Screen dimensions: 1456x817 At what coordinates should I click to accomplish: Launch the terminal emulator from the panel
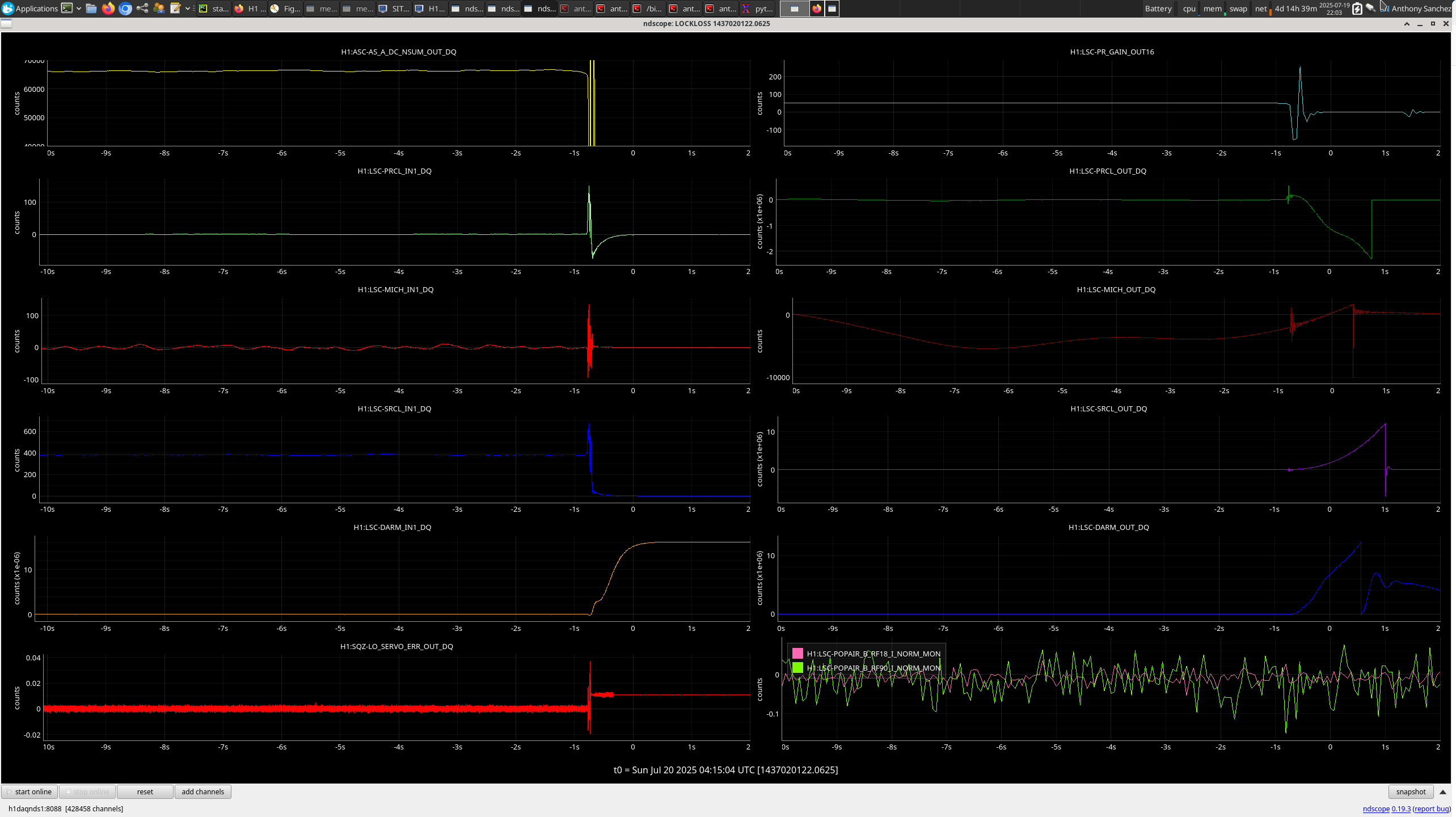pos(67,9)
